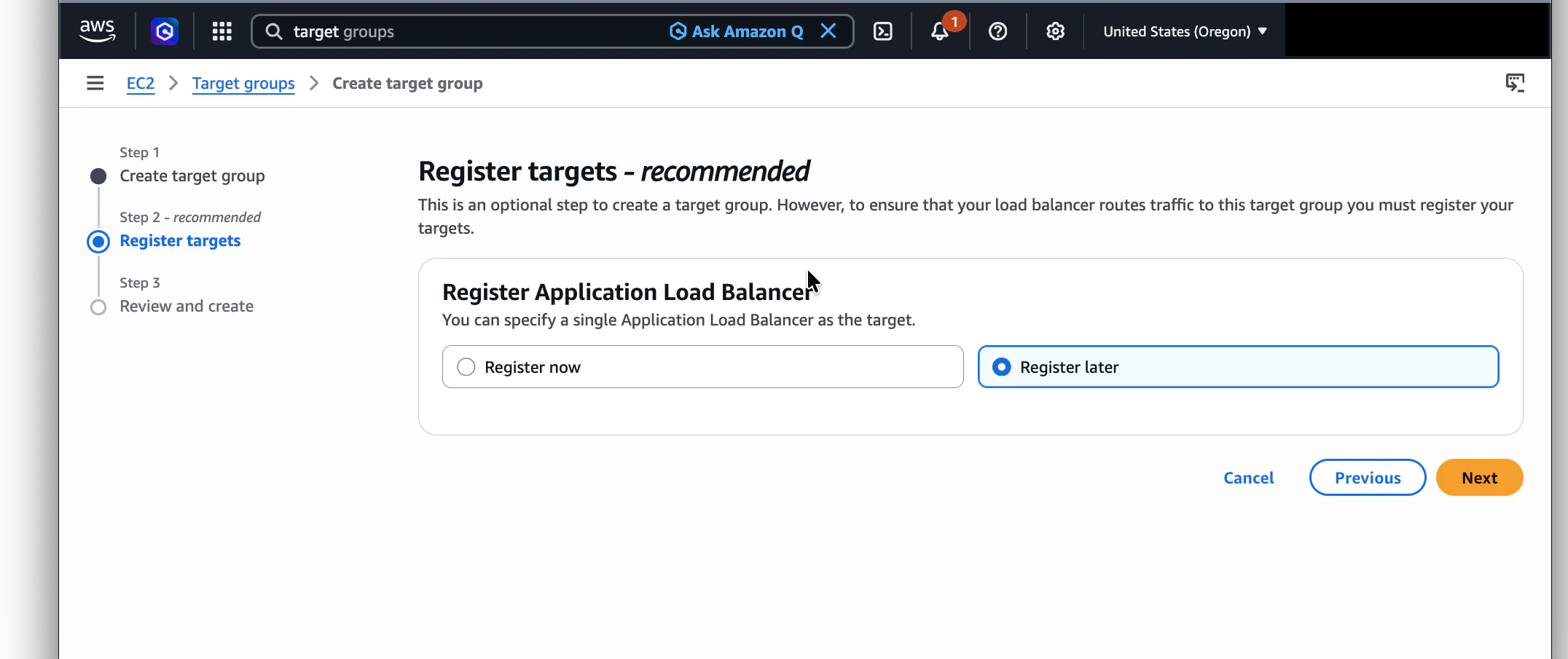Click the Next button
The width and height of the screenshot is (1568, 659).
click(1478, 477)
